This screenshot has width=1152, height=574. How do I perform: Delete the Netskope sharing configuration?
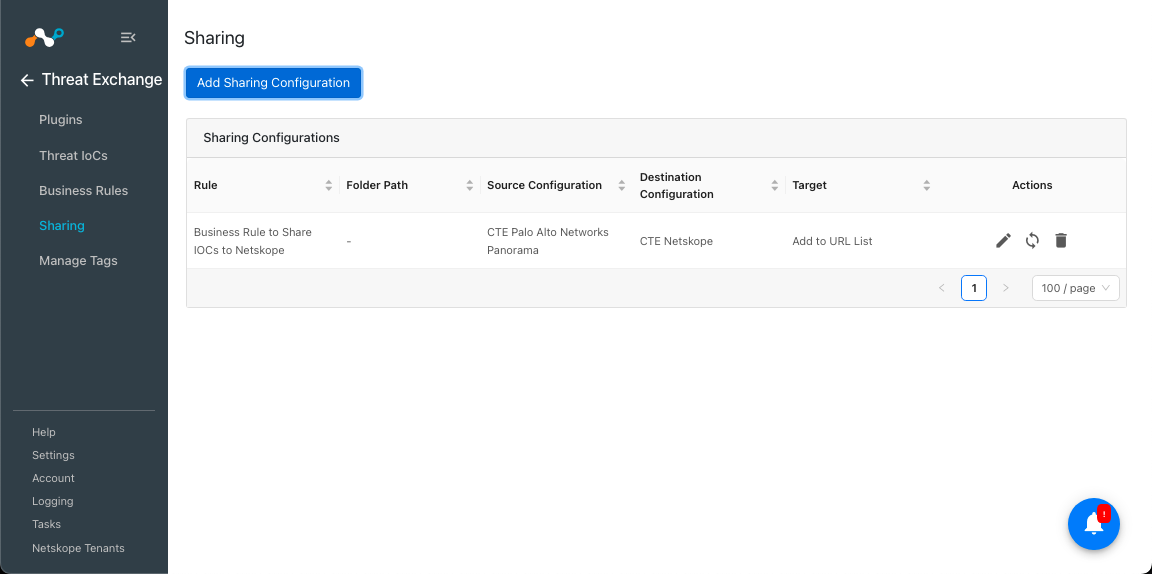1061,240
